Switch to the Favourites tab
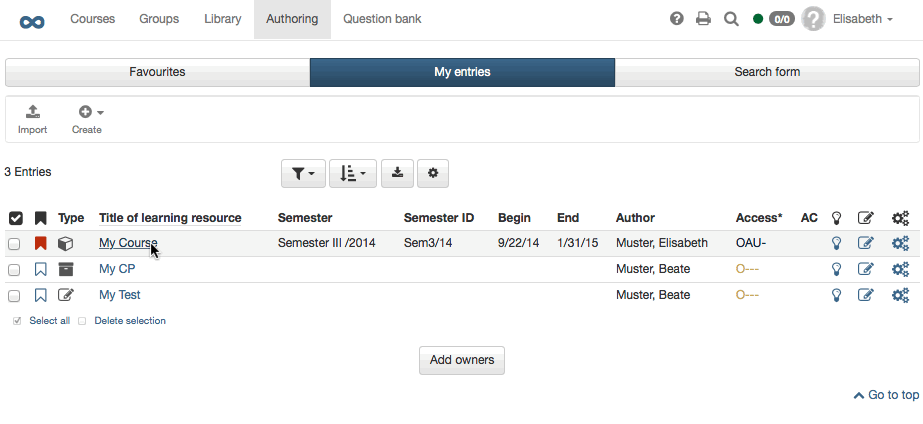Screen dimensions: 923x424 point(157,72)
